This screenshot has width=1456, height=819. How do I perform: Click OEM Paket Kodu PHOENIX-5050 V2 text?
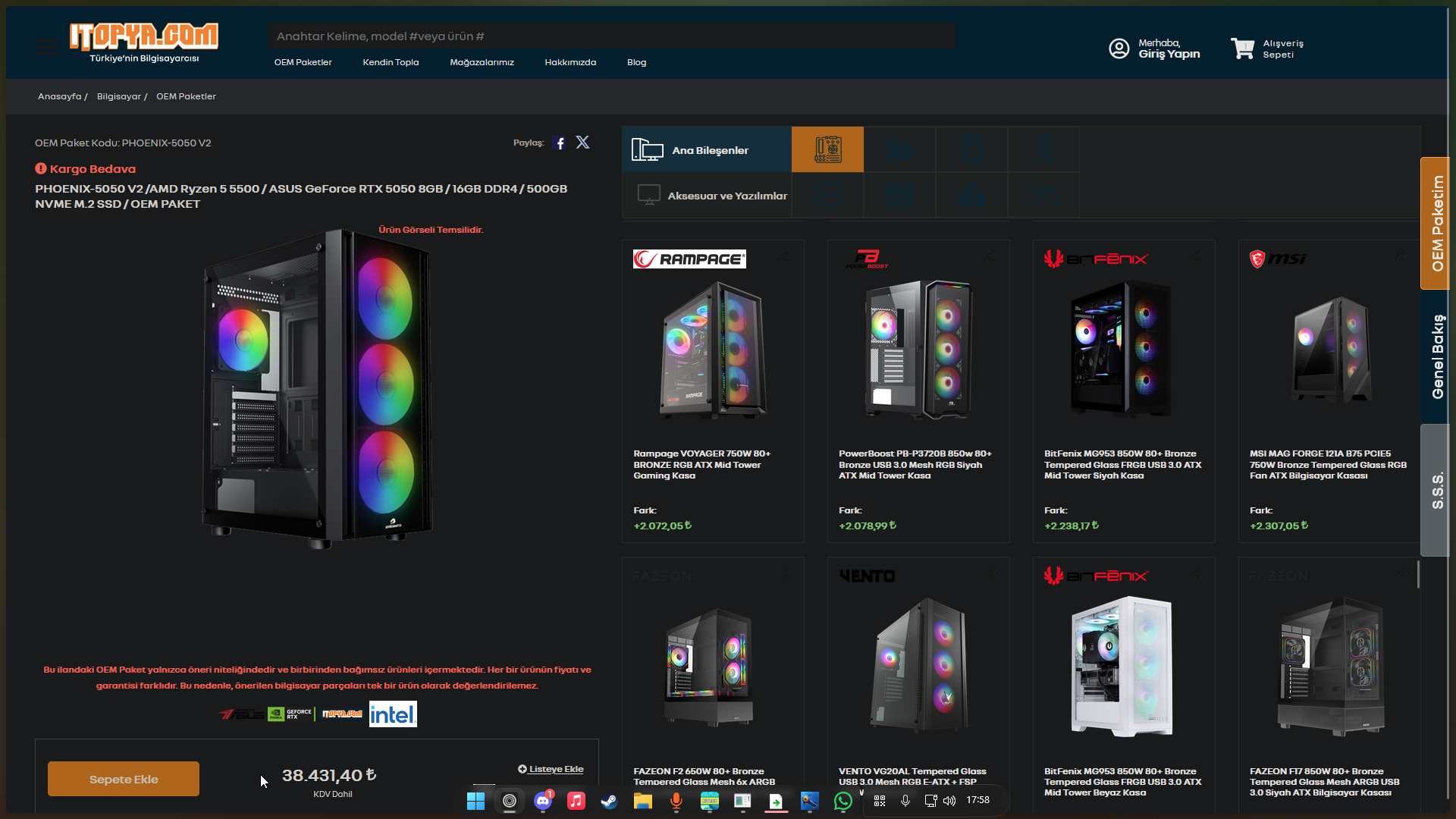pyautogui.click(x=123, y=143)
